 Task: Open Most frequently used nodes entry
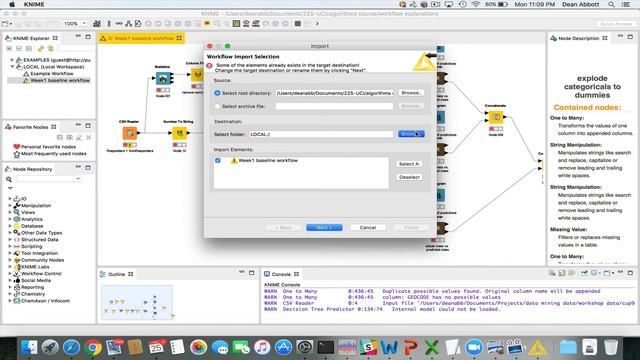[53, 154]
